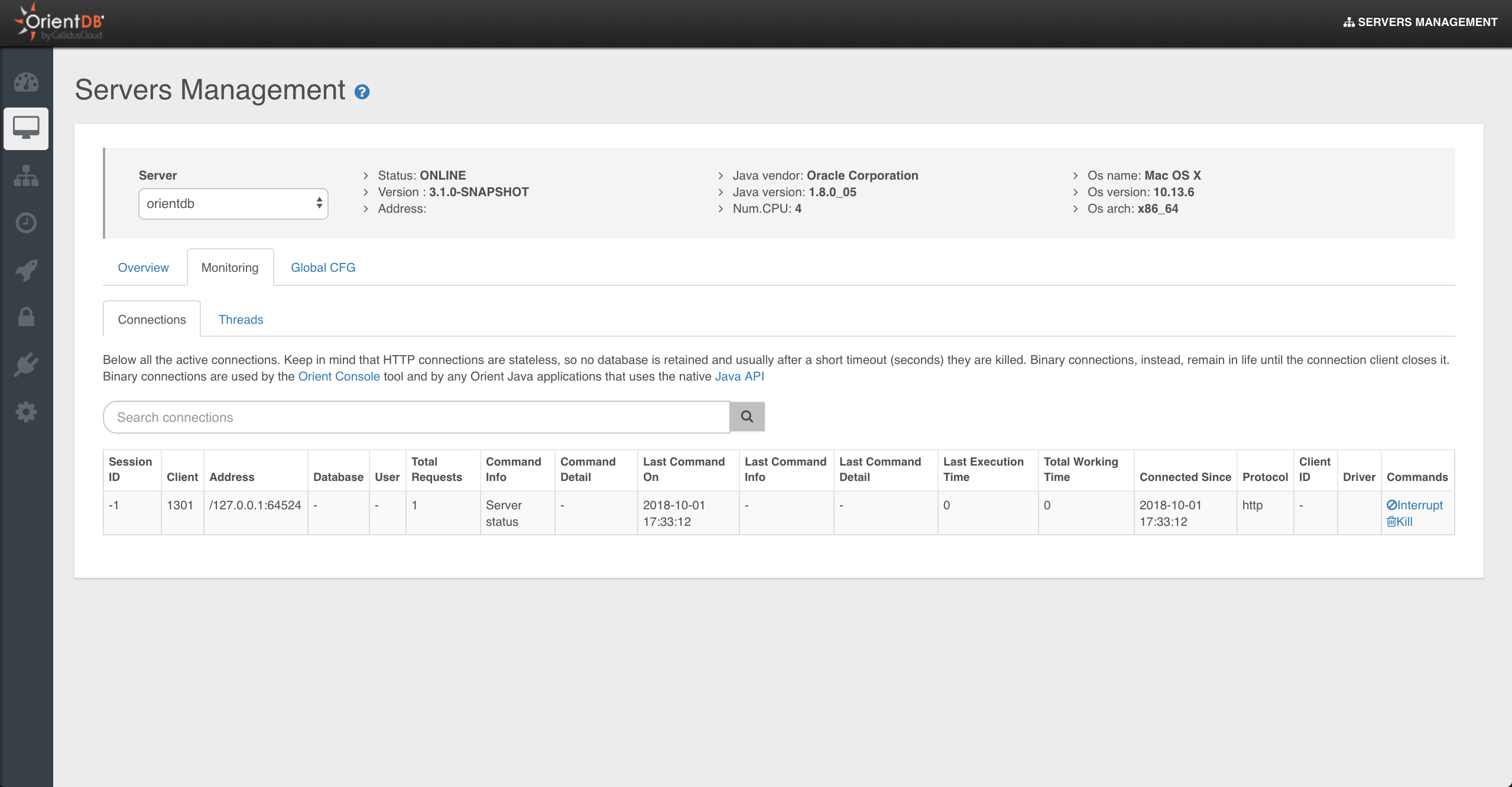Click the monitor server management sidebar icon
1512x787 pixels.
click(26, 128)
